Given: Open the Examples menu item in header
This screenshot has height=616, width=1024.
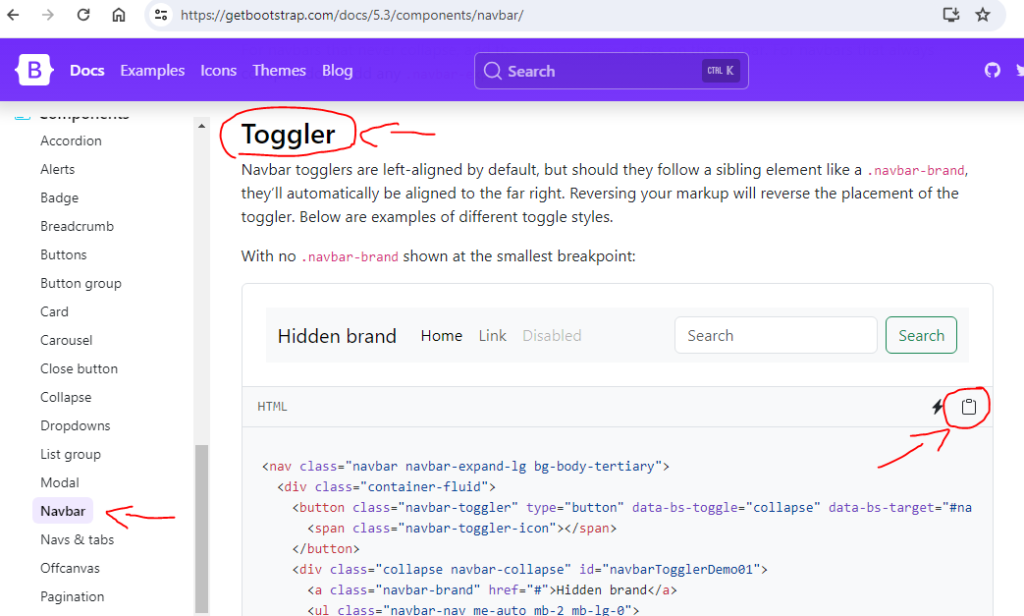Looking at the screenshot, I should click(x=152, y=70).
